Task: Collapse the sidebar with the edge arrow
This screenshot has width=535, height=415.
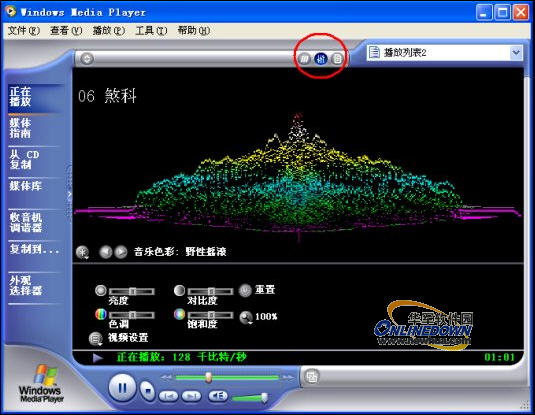Action: pyautogui.click(x=69, y=194)
